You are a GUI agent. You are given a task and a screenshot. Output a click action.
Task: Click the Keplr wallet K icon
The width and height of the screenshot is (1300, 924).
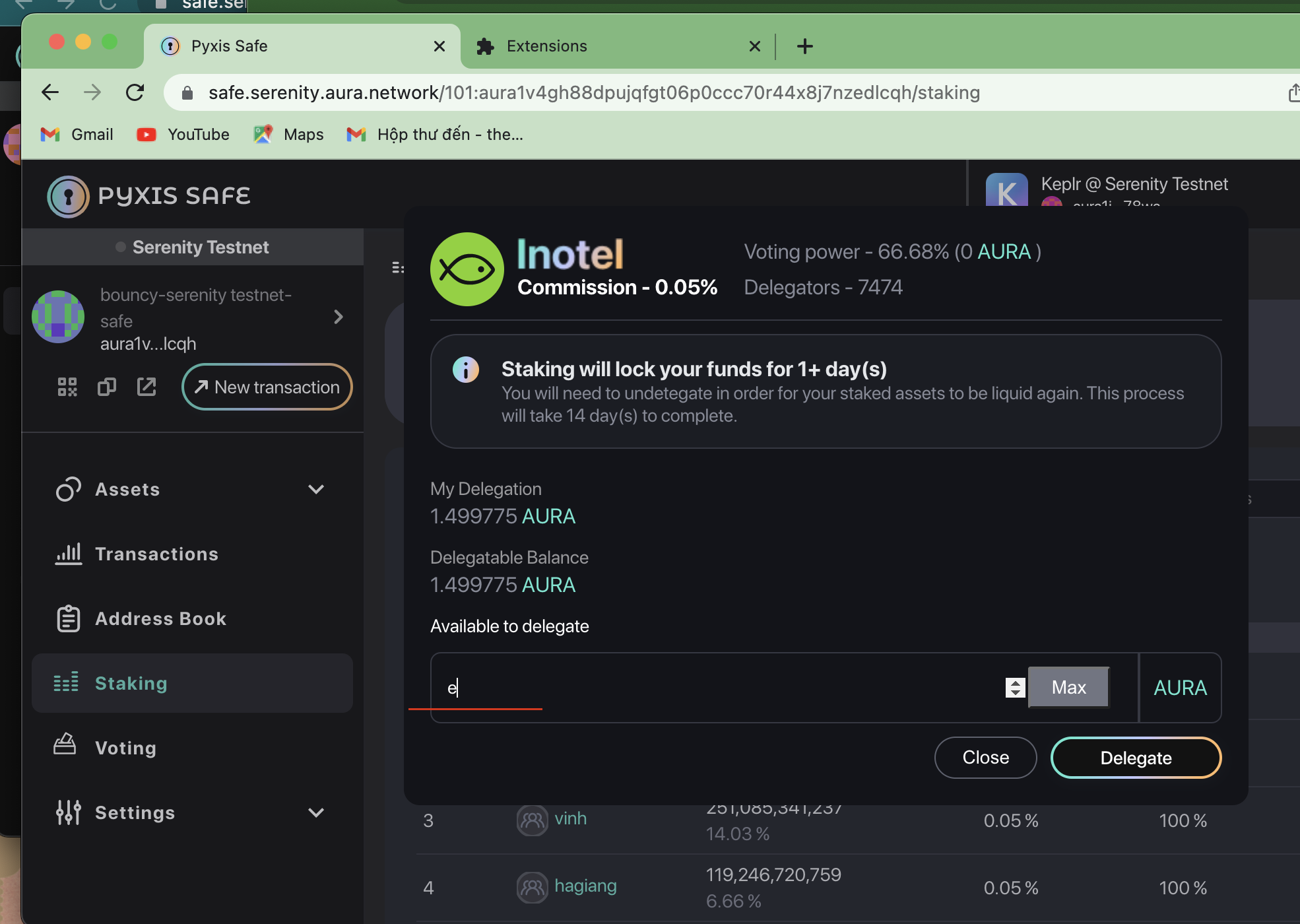[x=1006, y=191]
